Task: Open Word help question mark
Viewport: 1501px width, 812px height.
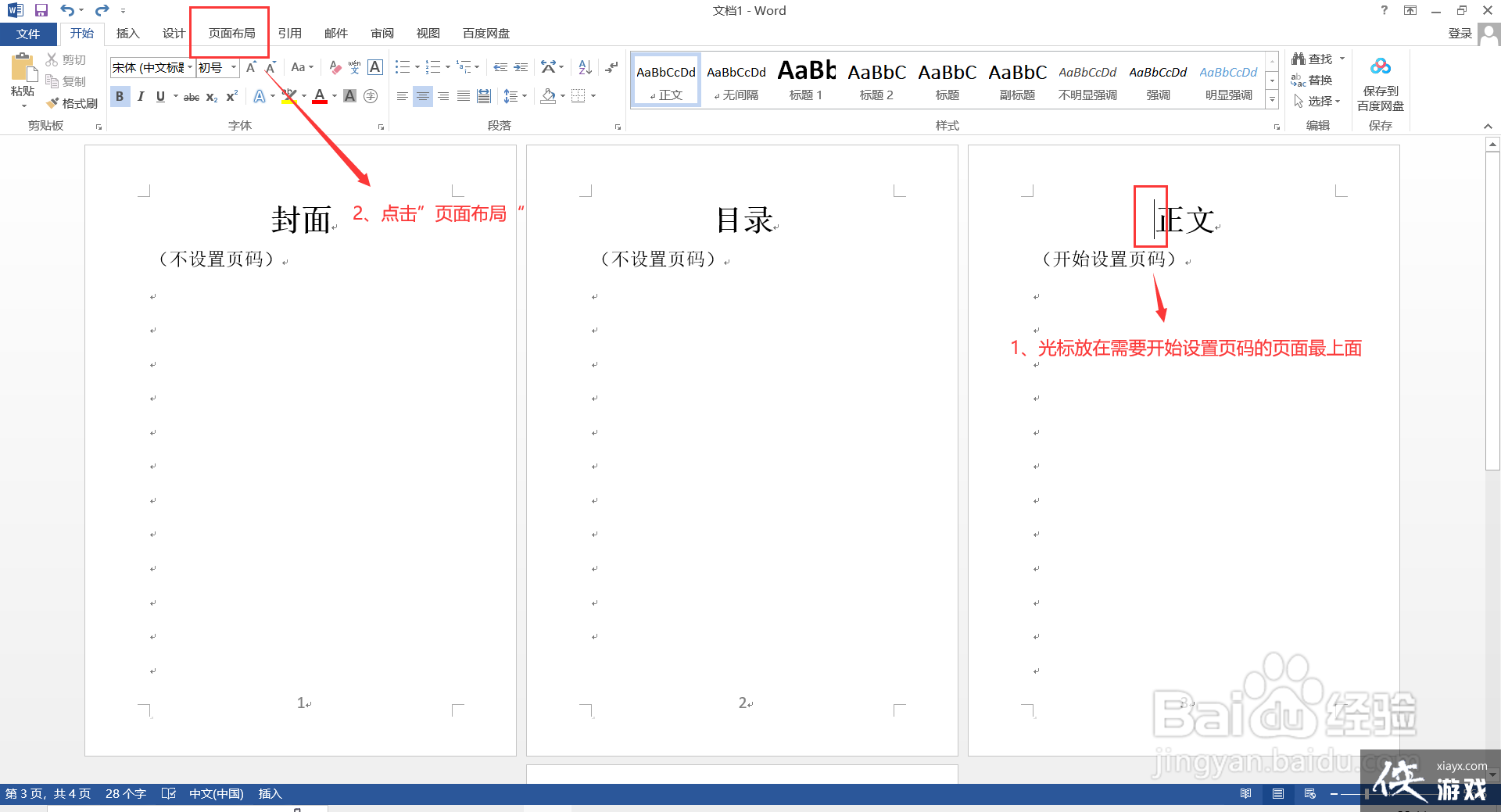Action: pos(1385,10)
